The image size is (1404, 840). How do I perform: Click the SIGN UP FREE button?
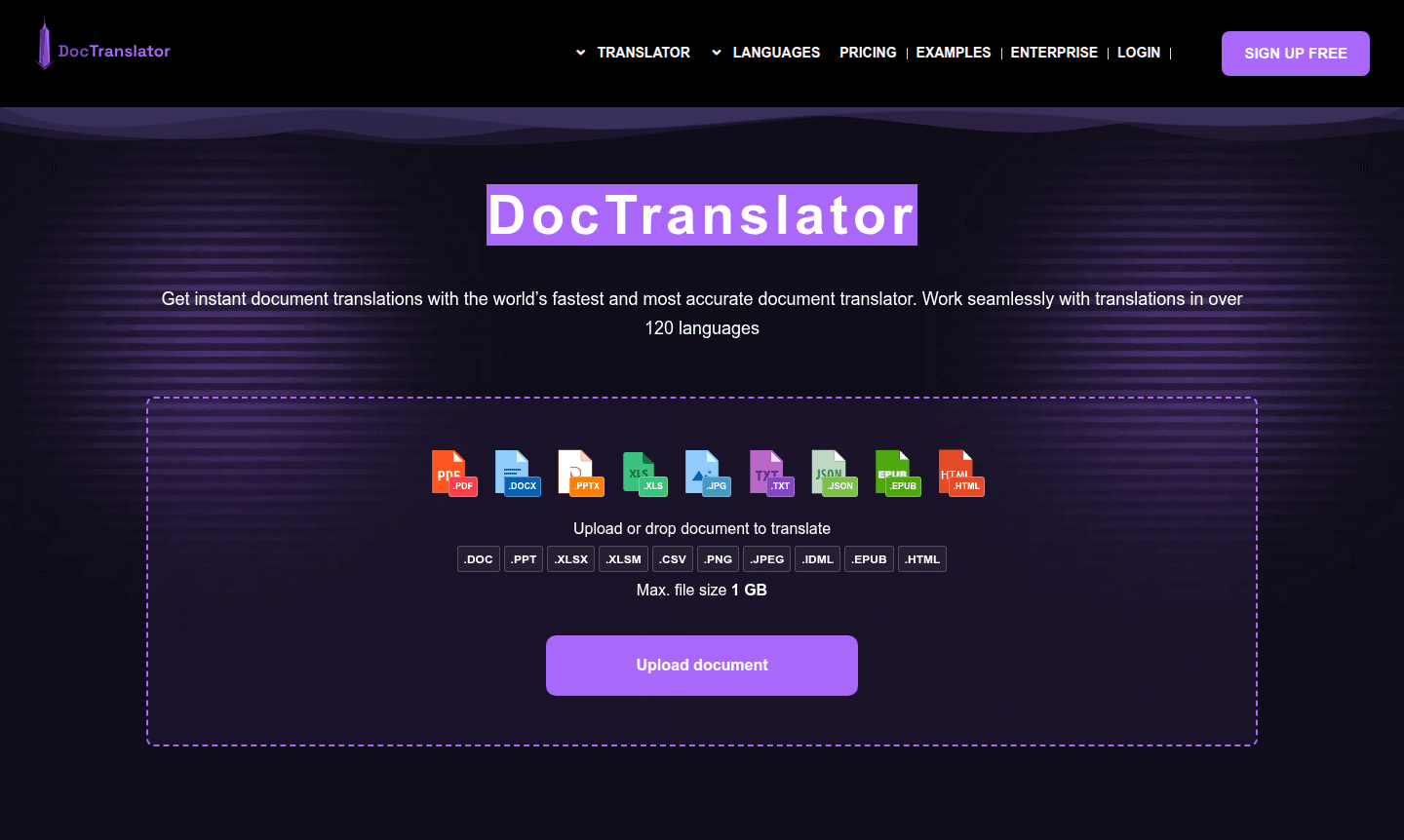click(1295, 53)
